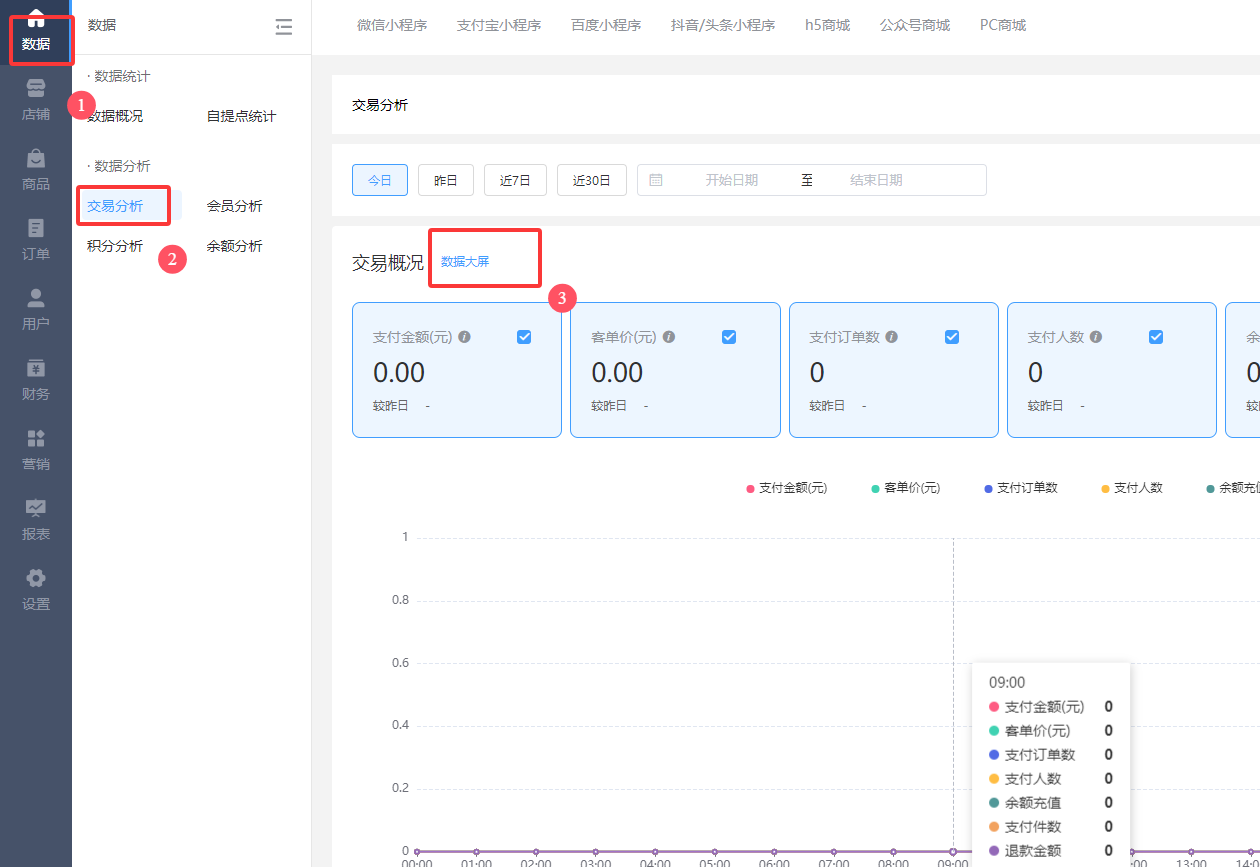Select the 近30日 date filter button
This screenshot has width=1260, height=867.
pos(592,180)
